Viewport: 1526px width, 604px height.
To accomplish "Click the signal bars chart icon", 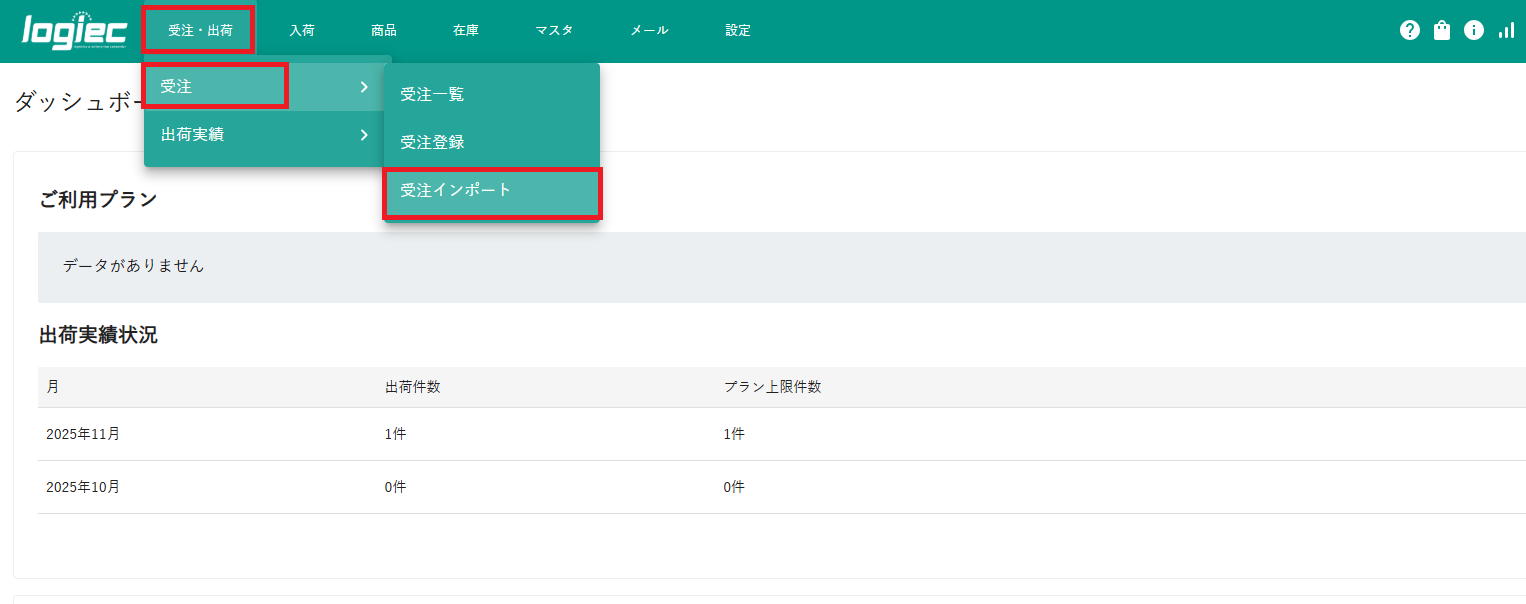I will coord(1506,30).
